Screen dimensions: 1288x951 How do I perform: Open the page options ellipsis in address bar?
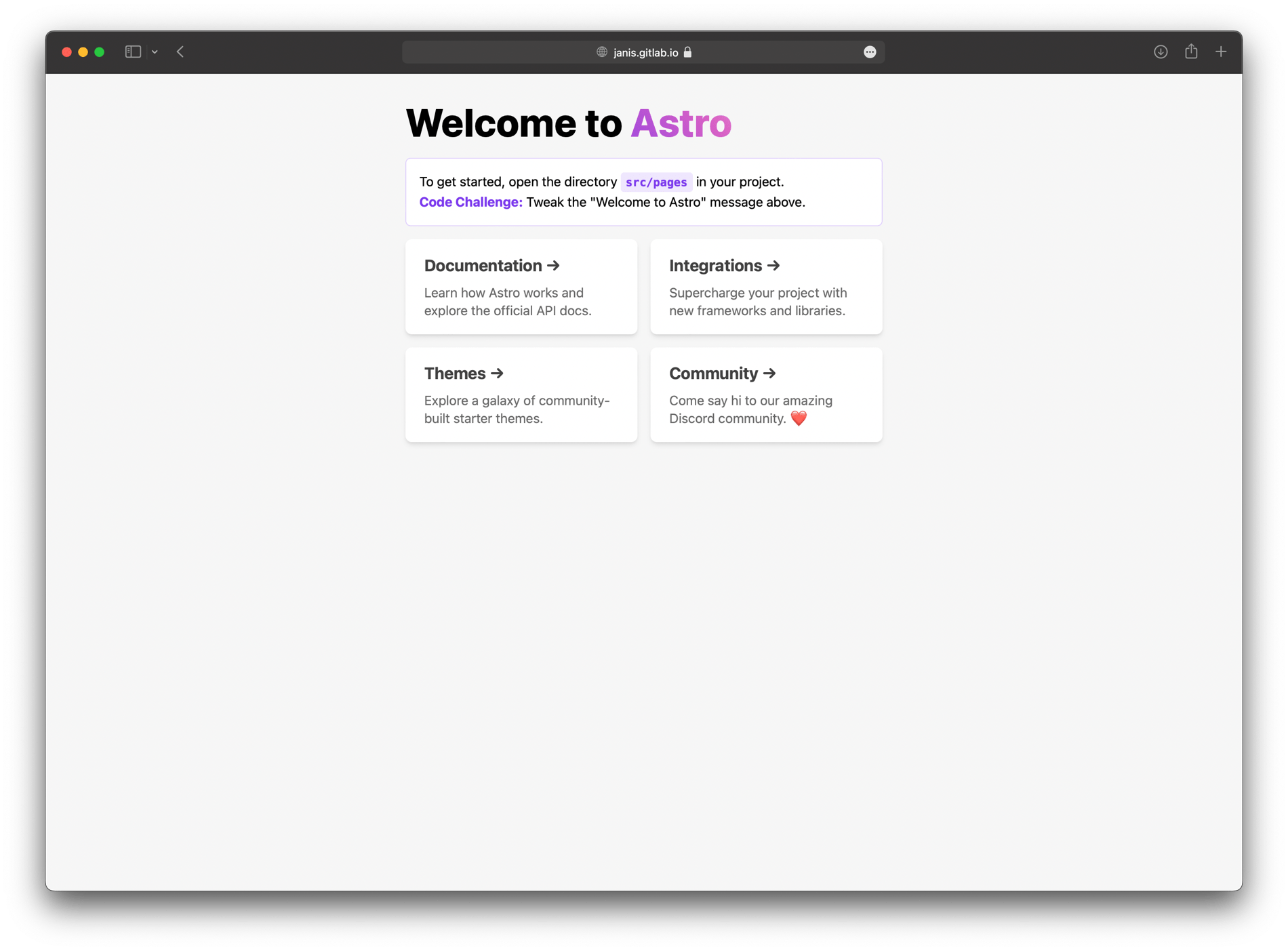pyautogui.click(x=870, y=52)
